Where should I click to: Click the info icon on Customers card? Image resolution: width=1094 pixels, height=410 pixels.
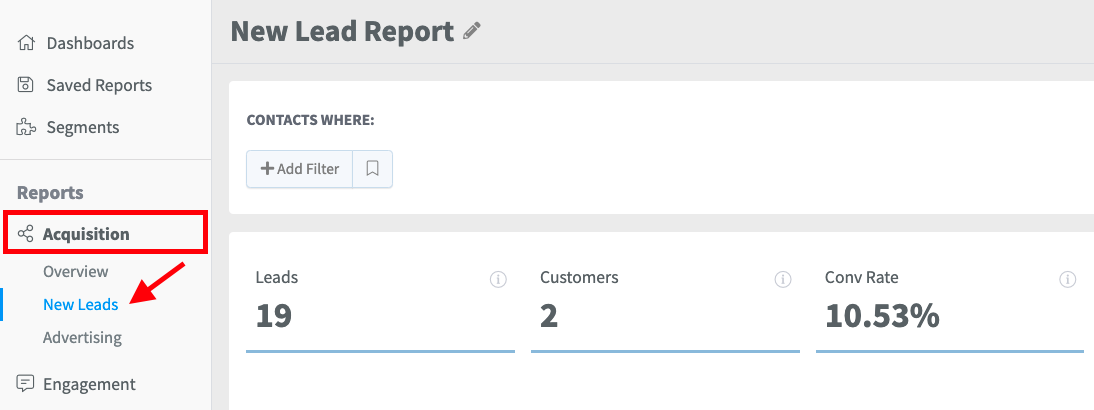pos(783,279)
